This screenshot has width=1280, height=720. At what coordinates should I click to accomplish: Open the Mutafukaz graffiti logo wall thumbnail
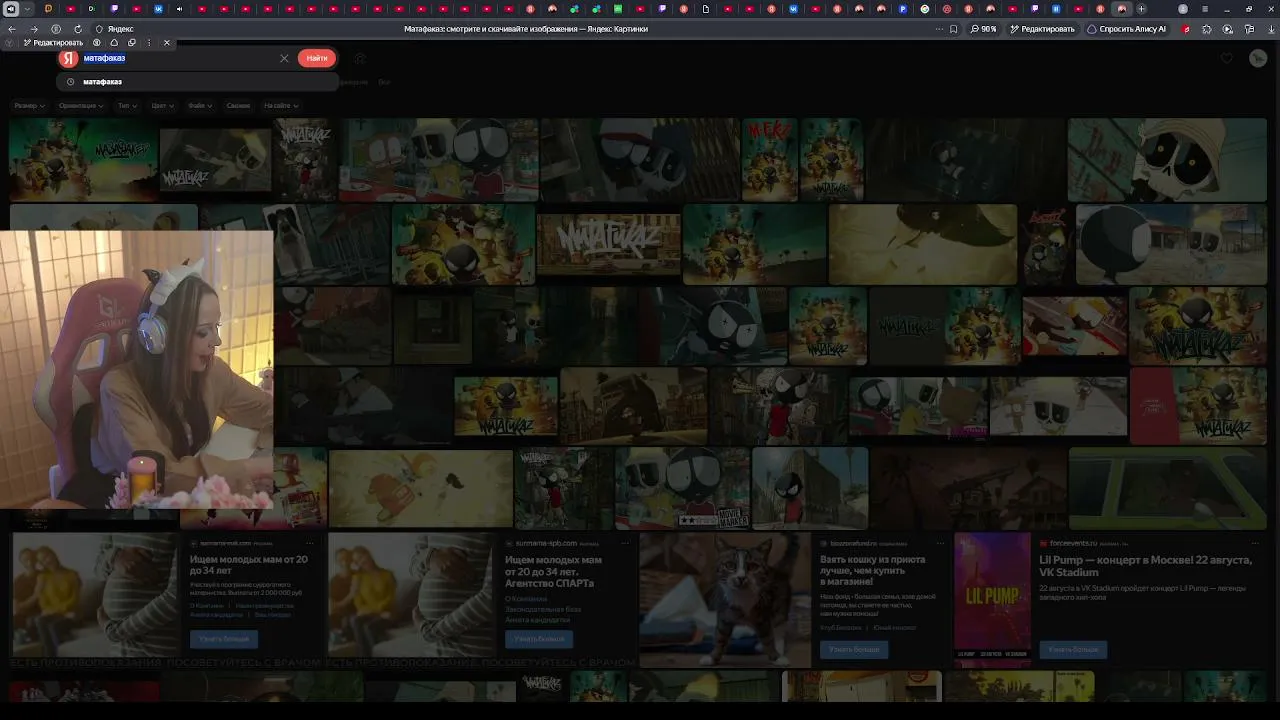coord(608,245)
